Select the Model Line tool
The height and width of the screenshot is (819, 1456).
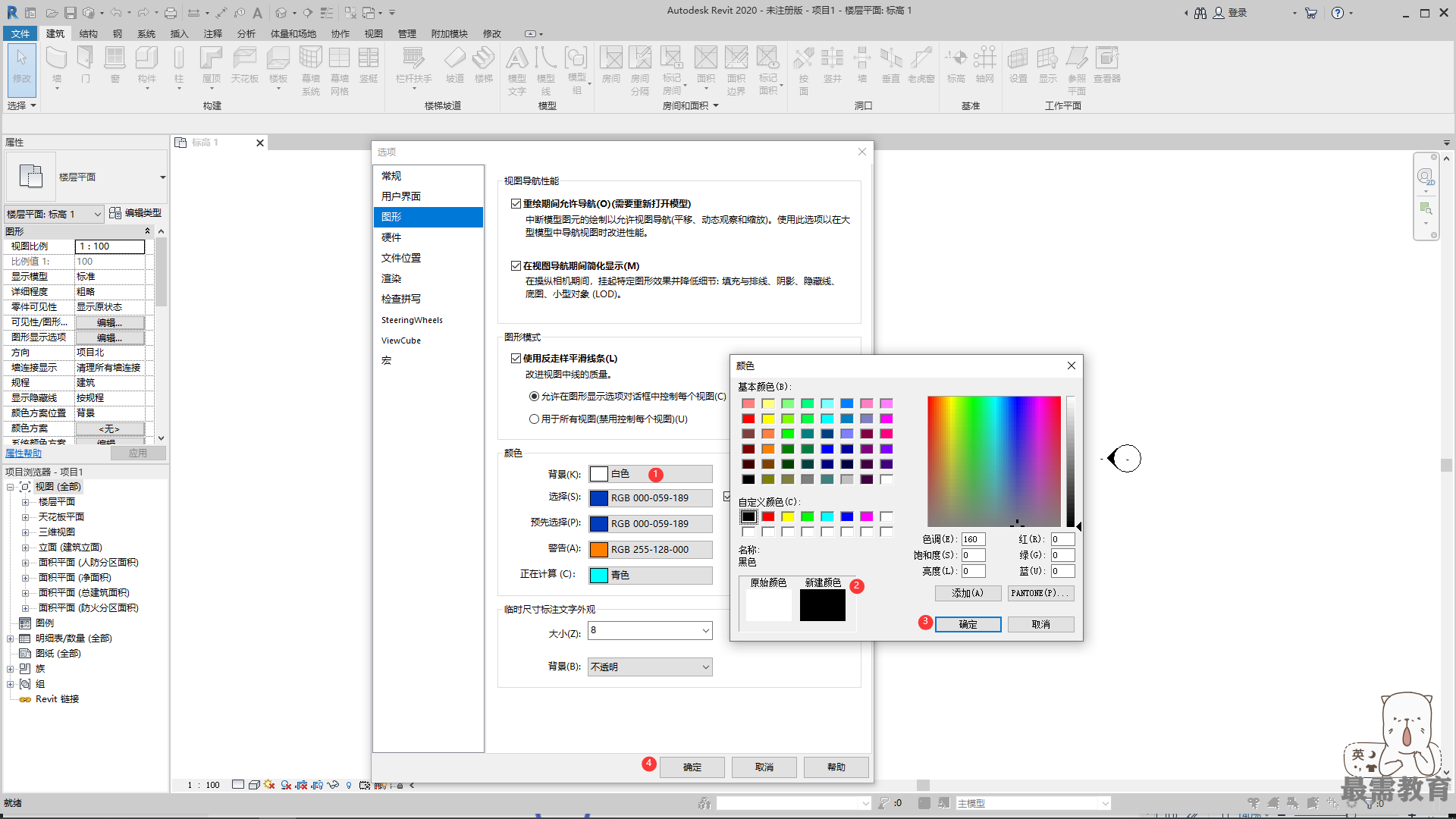(546, 71)
